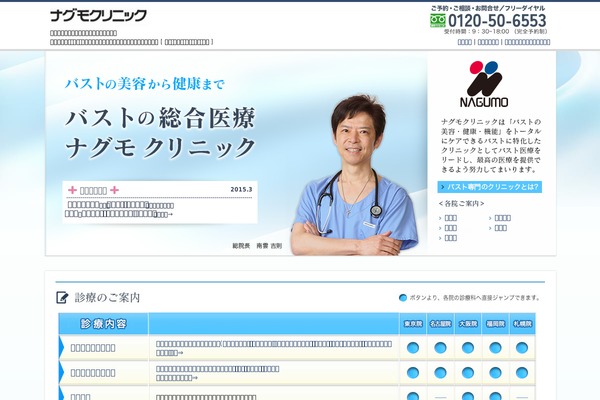Viewport: 600px width, 400px height.
Task: Click the doctor's photo in the banner
Action: click(354, 175)
